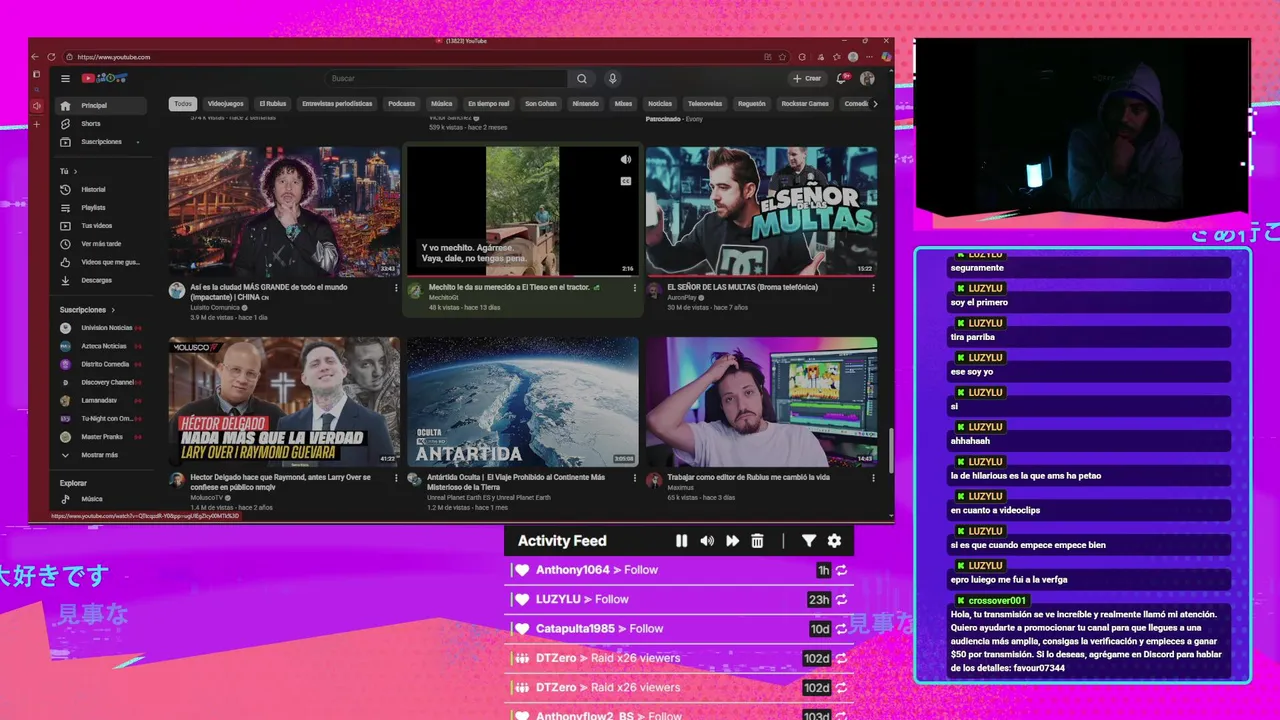Select the Videojuegos filter chip

(226, 104)
